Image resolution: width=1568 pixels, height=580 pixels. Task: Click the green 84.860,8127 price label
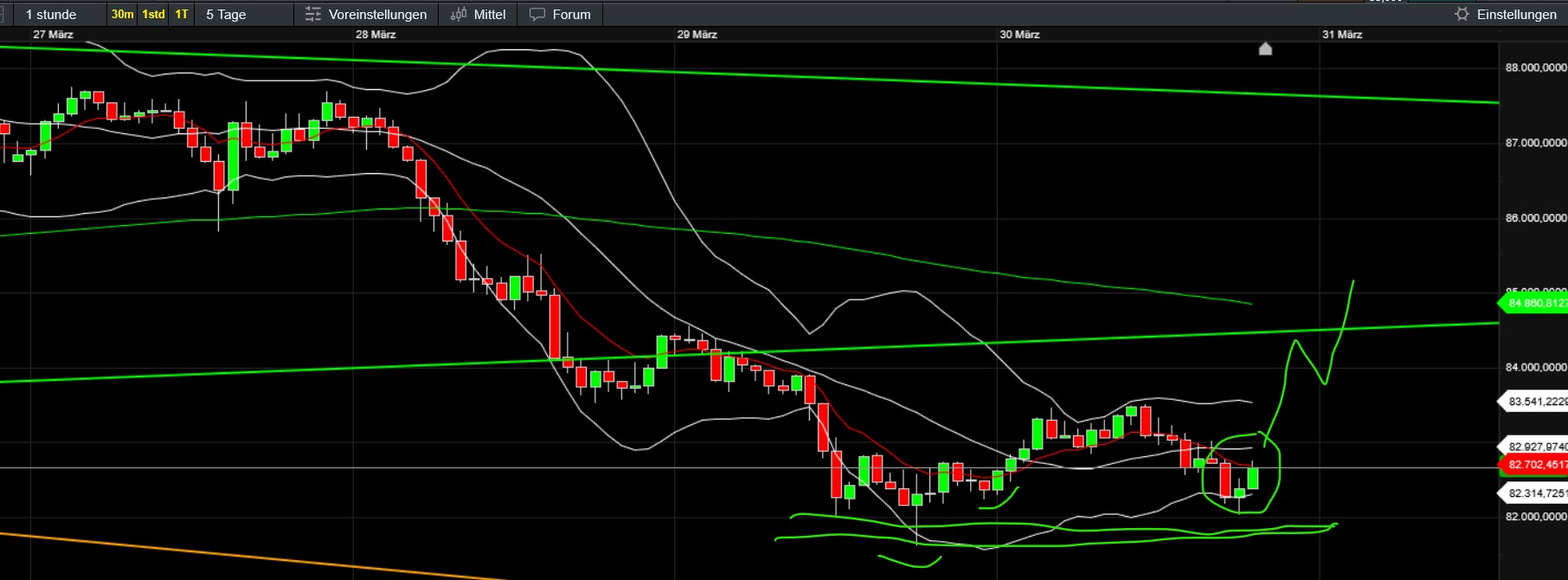(x=1533, y=303)
